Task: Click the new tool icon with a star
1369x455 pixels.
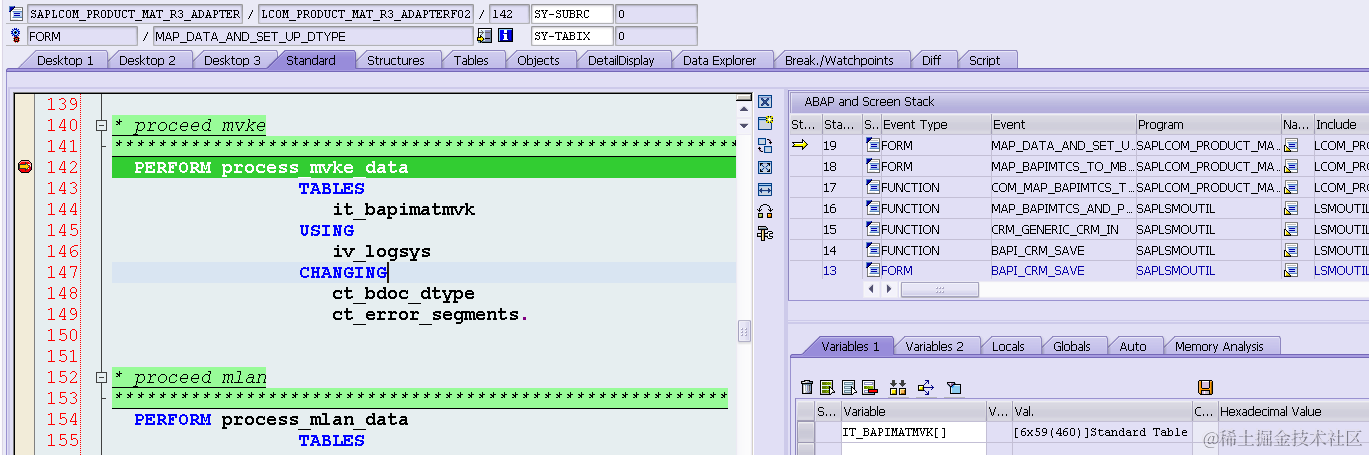Action: pos(765,123)
